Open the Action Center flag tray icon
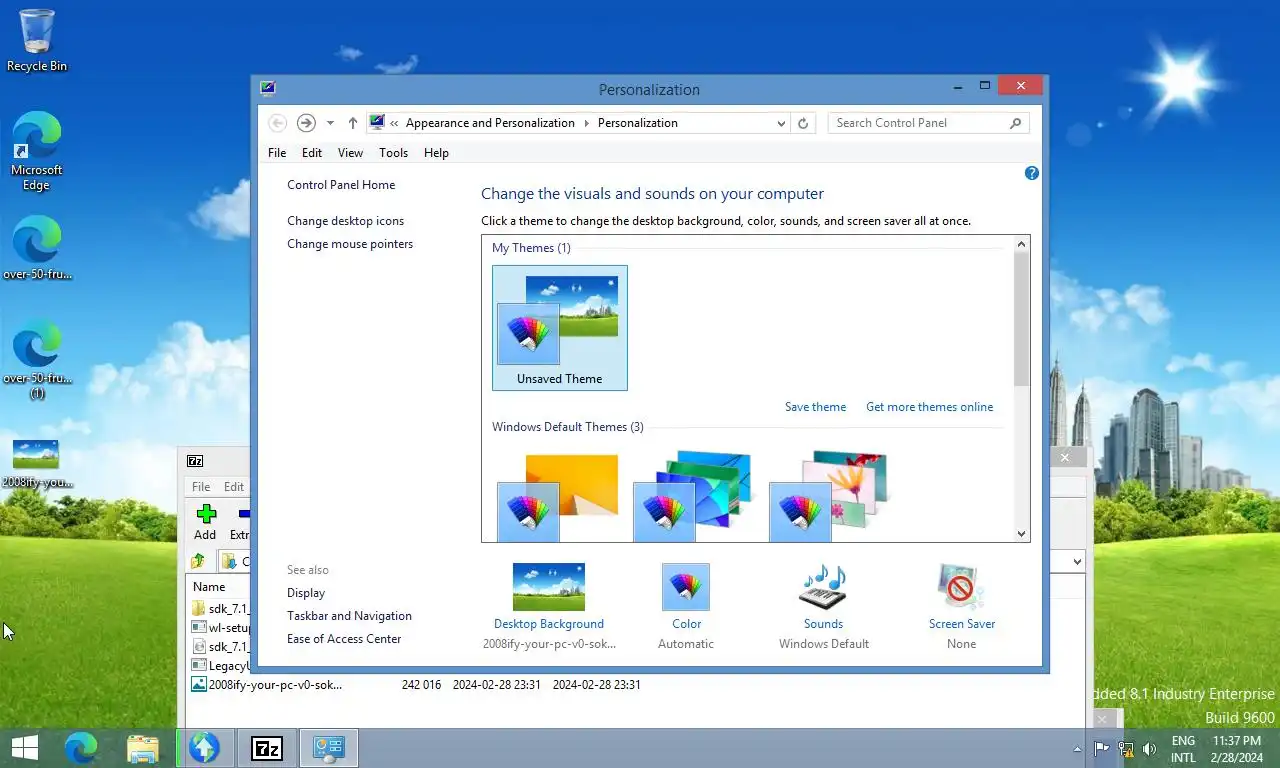The image size is (1280, 768). coord(1102,748)
